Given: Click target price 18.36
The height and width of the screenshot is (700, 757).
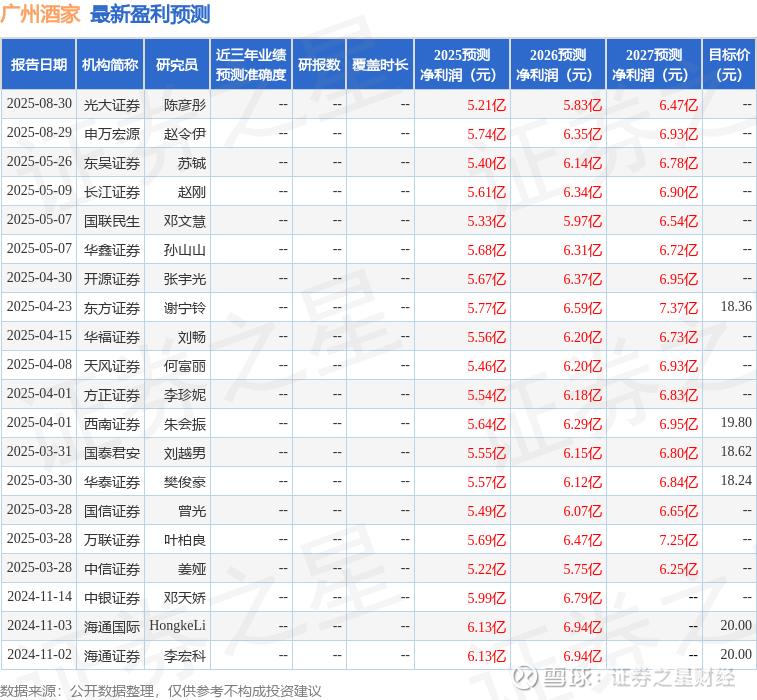Looking at the screenshot, I should (736, 307).
